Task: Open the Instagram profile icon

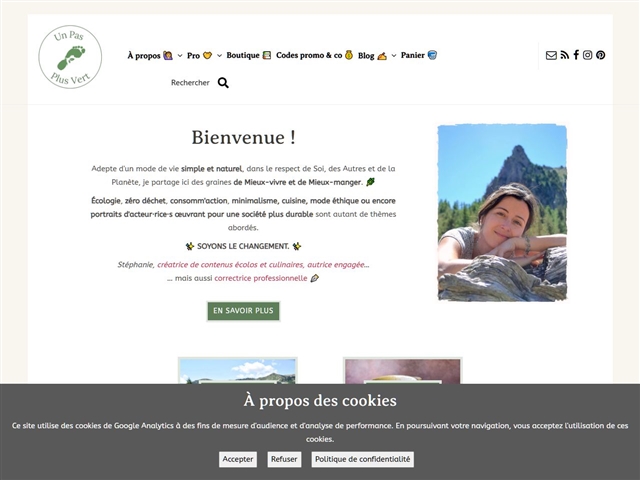Action: (587, 55)
